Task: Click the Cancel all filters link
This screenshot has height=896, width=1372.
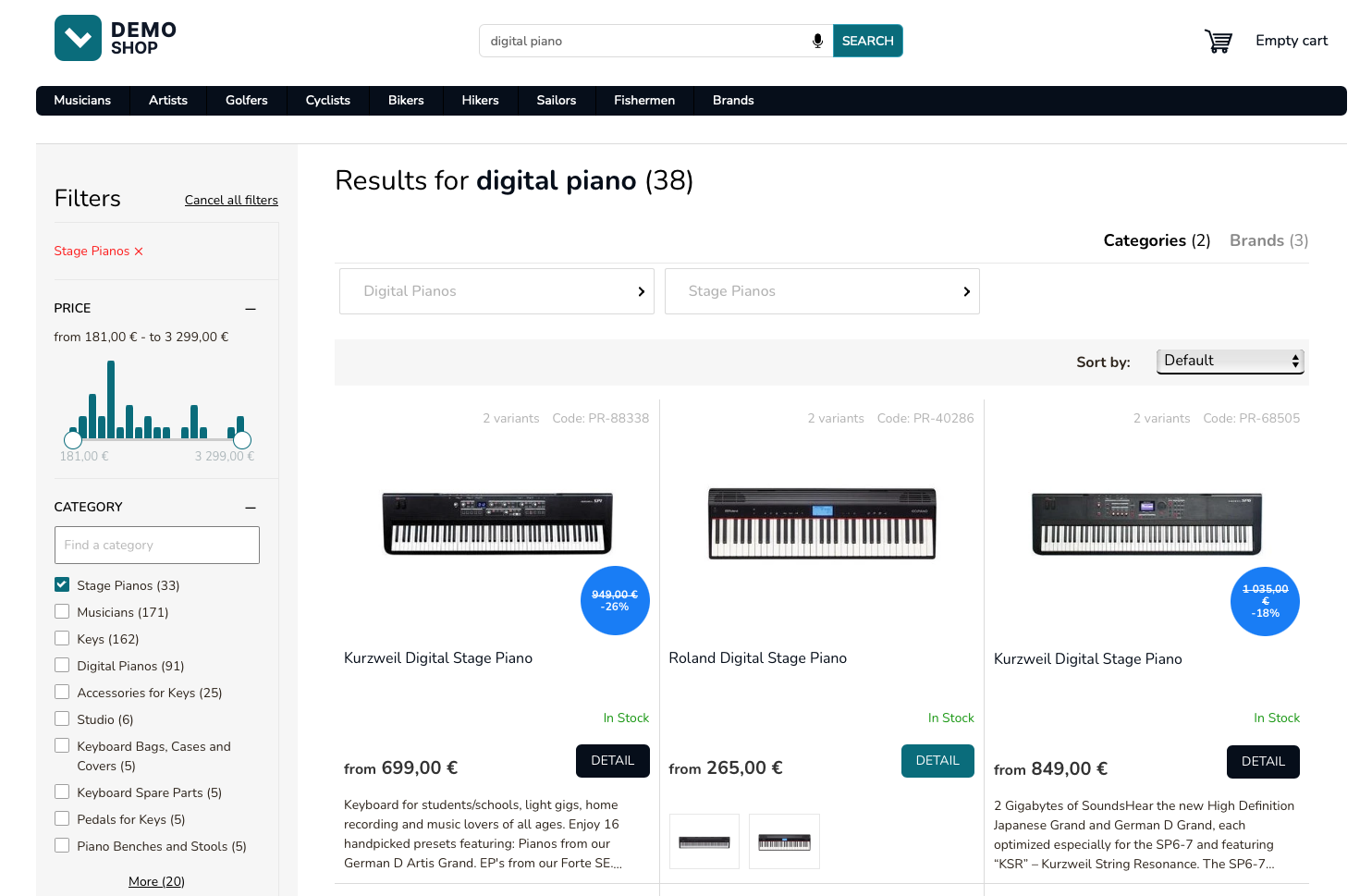Action: click(231, 200)
